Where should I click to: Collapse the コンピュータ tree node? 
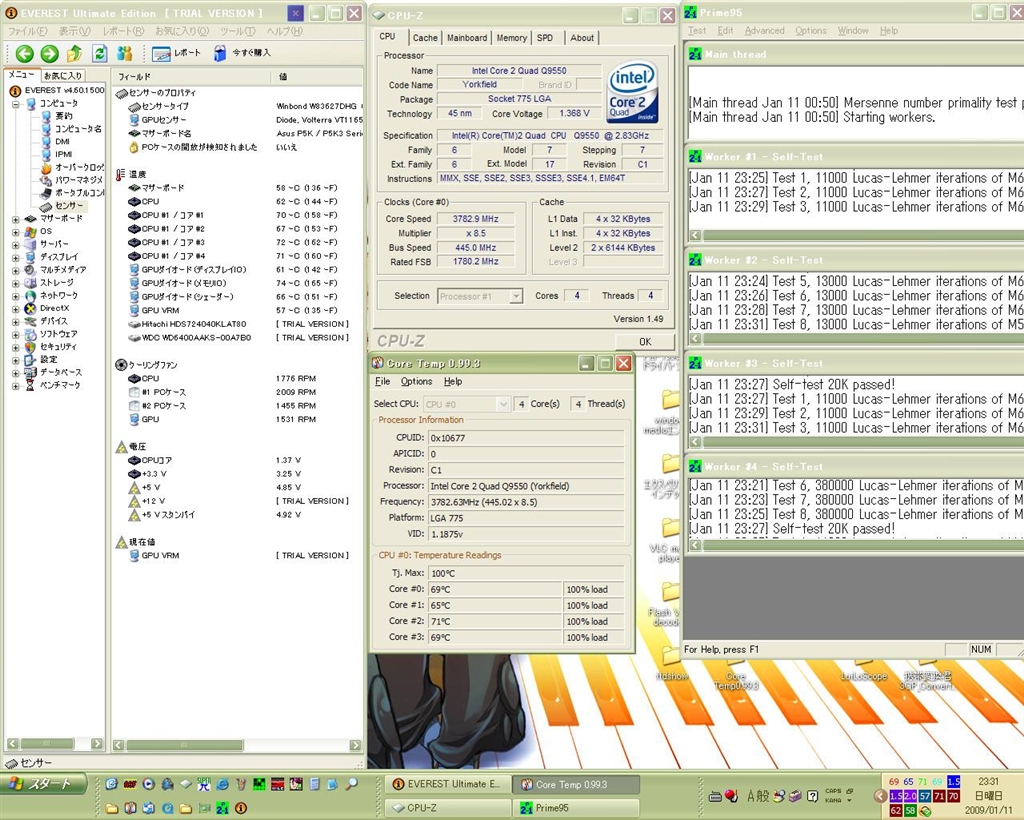tap(16, 103)
